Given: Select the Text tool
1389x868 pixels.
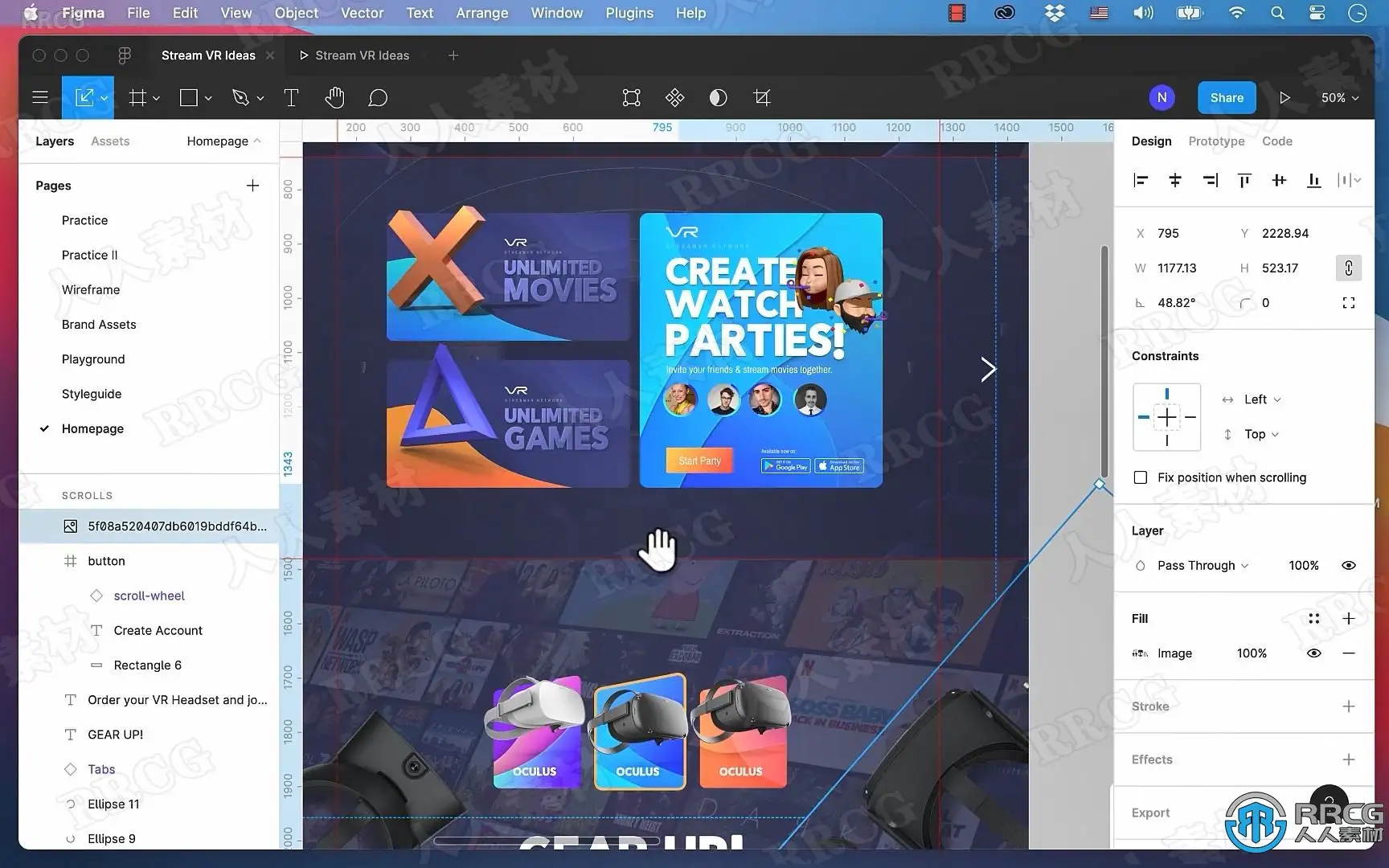Looking at the screenshot, I should point(292,98).
